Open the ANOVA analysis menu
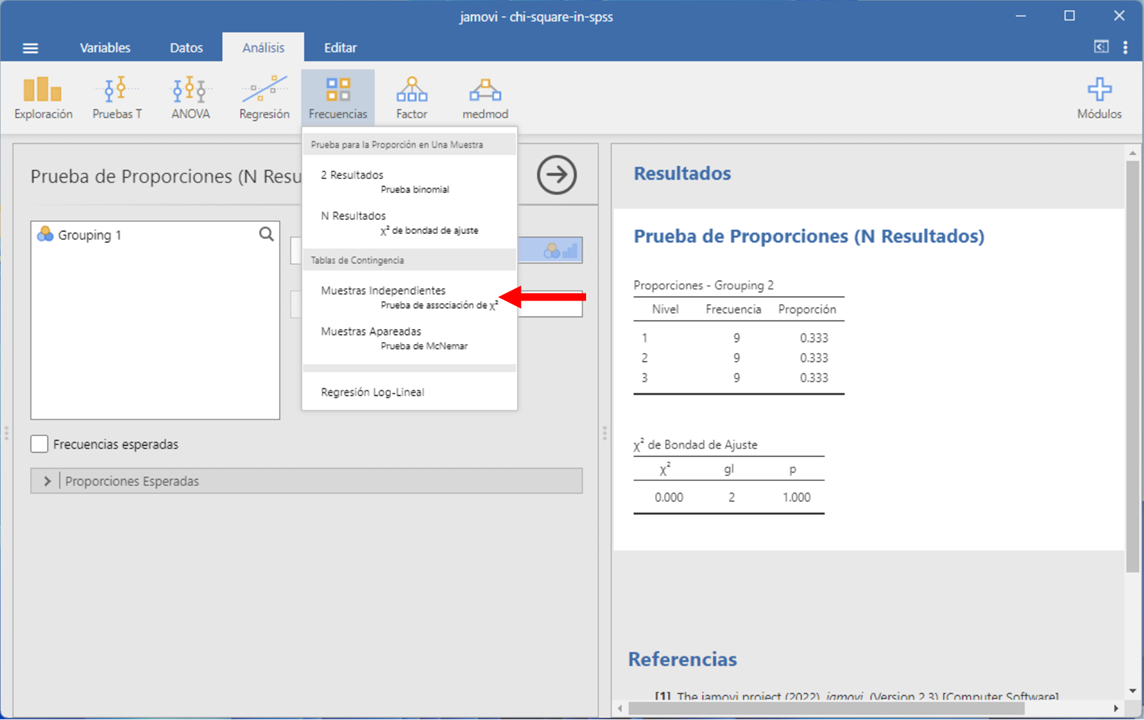 (190, 98)
